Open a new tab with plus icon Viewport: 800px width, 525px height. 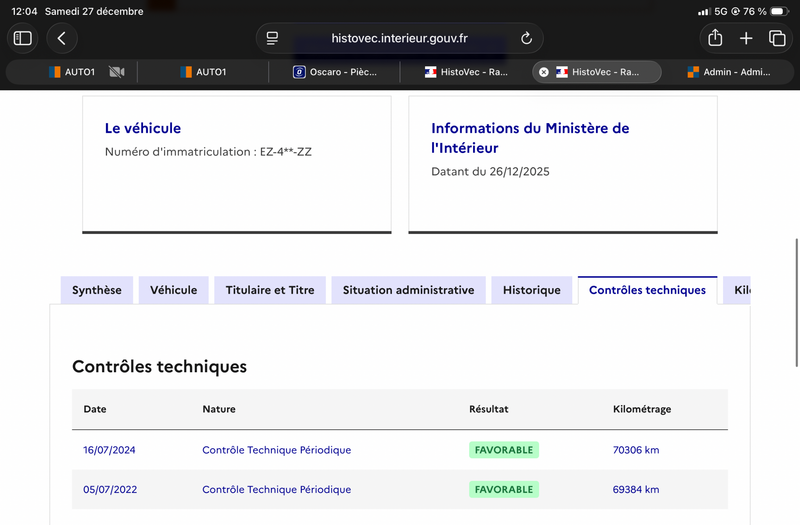tap(746, 38)
